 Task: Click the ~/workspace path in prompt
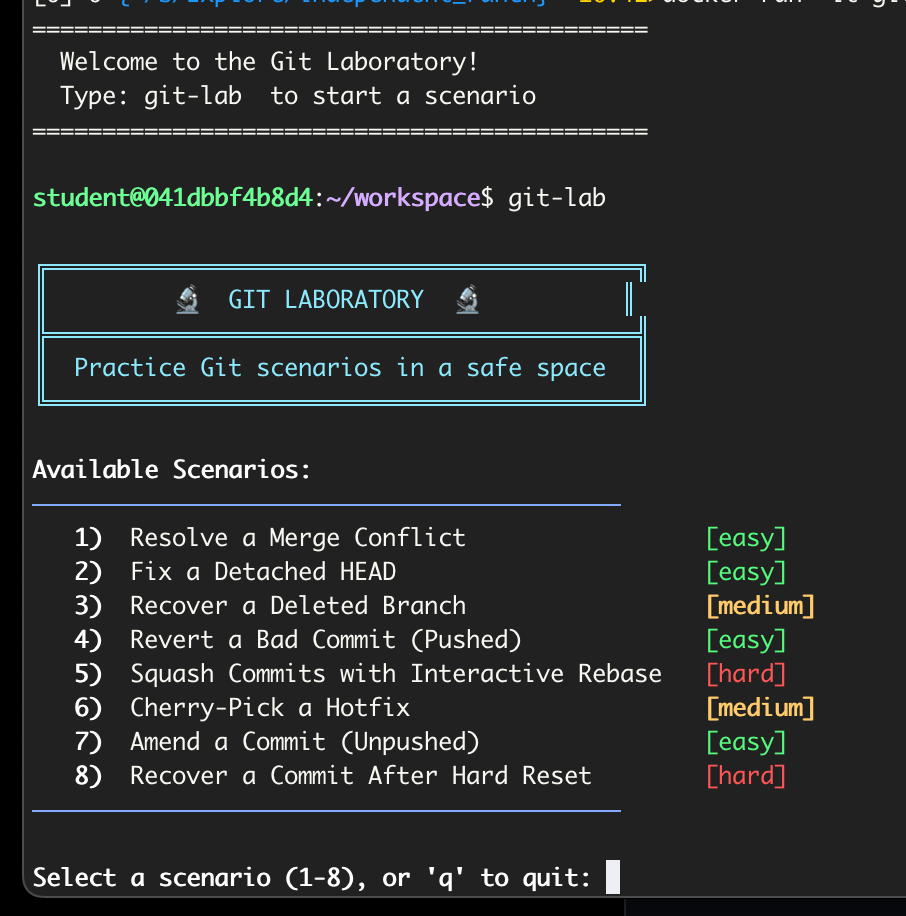coord(403,198)
